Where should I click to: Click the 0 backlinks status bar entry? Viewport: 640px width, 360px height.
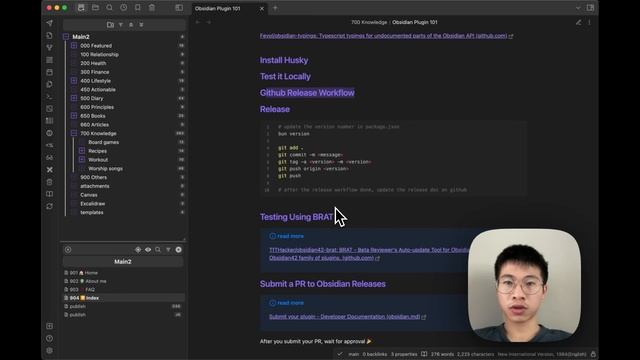pyautogui.click(x=375, y=354)
